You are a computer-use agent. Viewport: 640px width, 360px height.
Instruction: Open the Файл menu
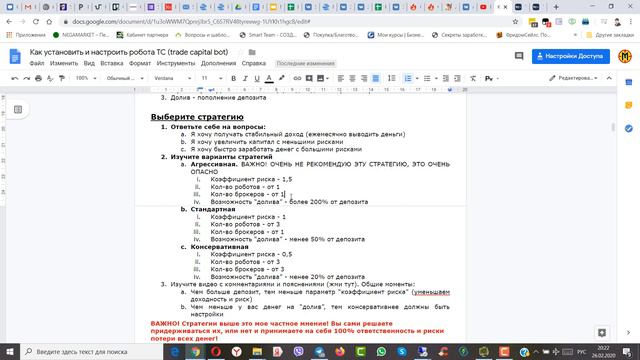coord(37,63)
